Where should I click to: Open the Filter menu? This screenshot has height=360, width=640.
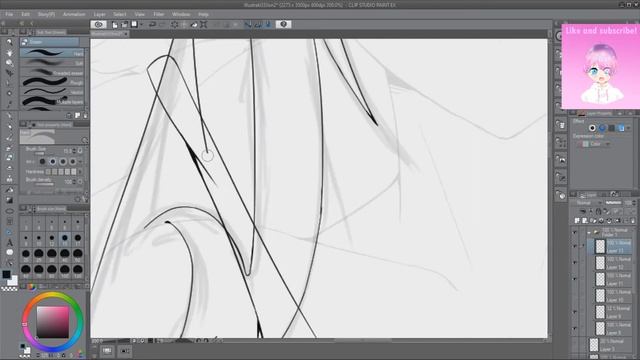click(x=159, y=14)
